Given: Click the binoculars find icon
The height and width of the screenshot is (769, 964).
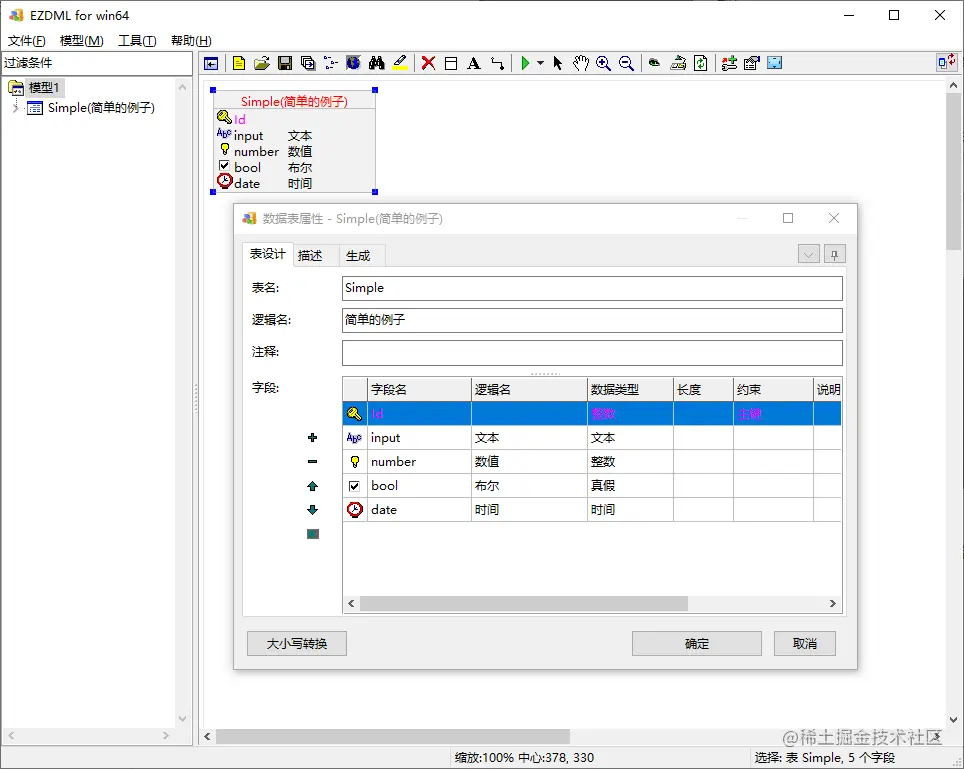Looking at the screenshot, I should pyautogui.click(x=376, y=63).
